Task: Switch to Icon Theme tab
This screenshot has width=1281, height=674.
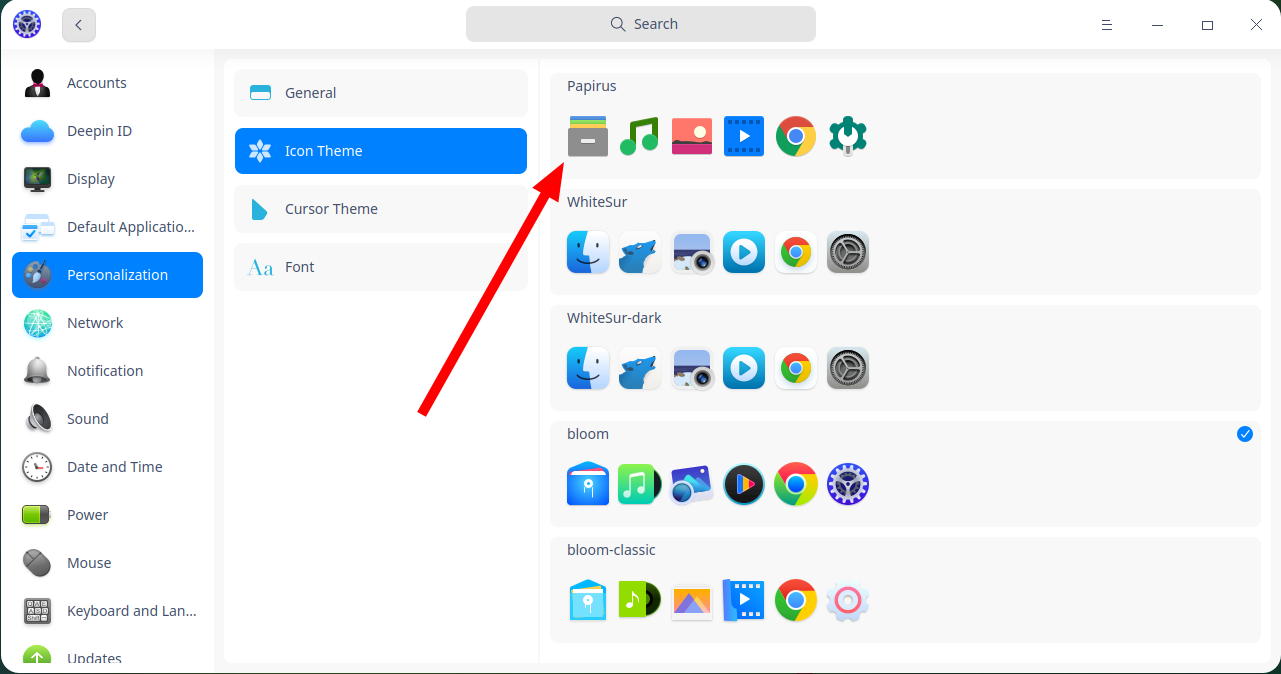Action: coord(381,151)
